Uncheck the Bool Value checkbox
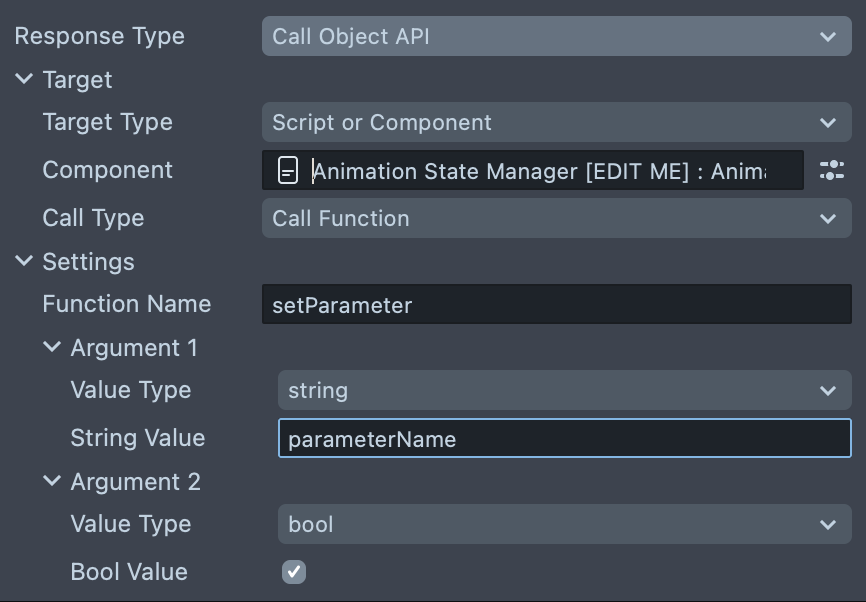 point(293,572)
